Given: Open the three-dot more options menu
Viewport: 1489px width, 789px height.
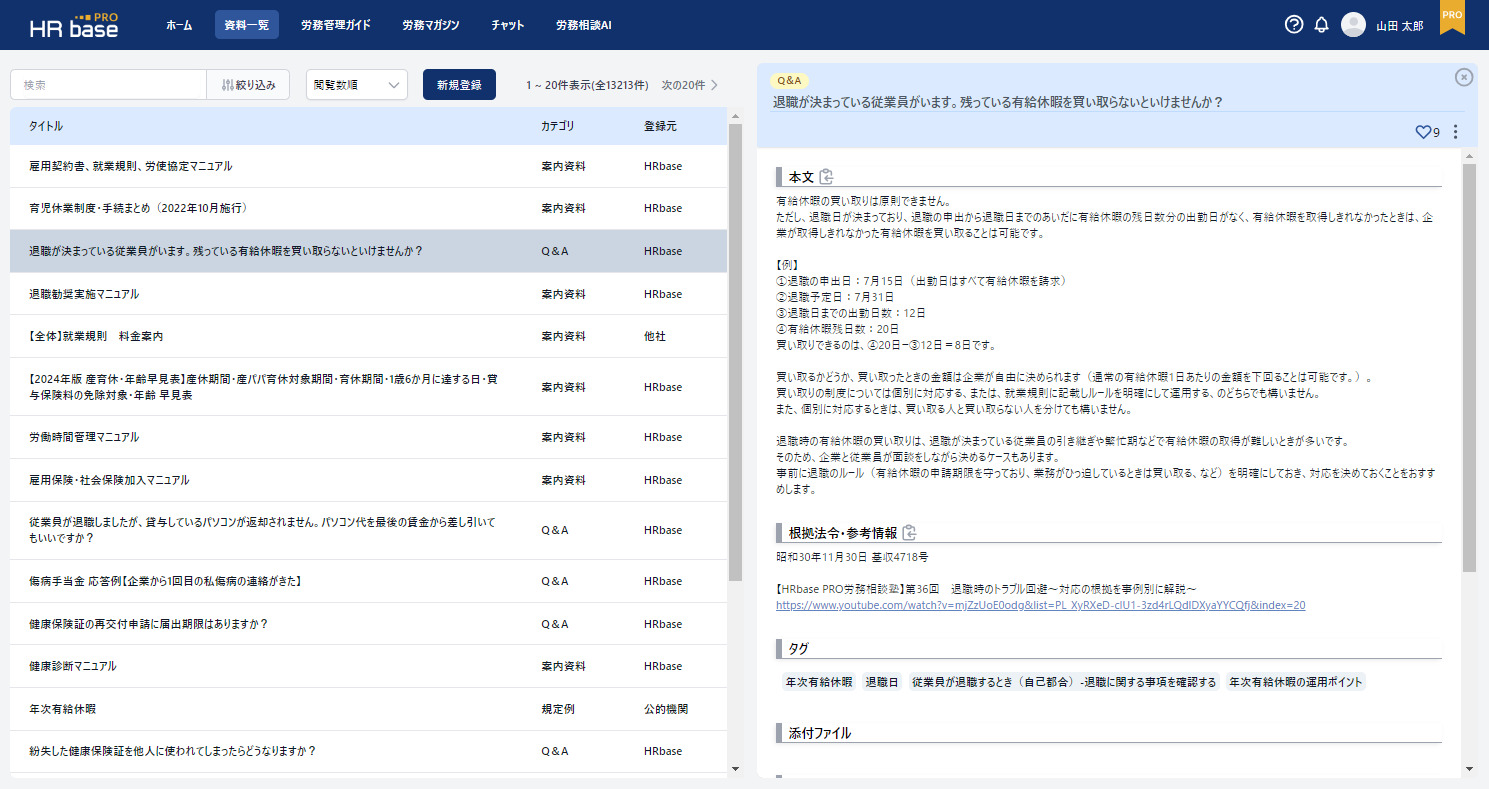Looking at the screenshot, I should (x=1455, y=132).
